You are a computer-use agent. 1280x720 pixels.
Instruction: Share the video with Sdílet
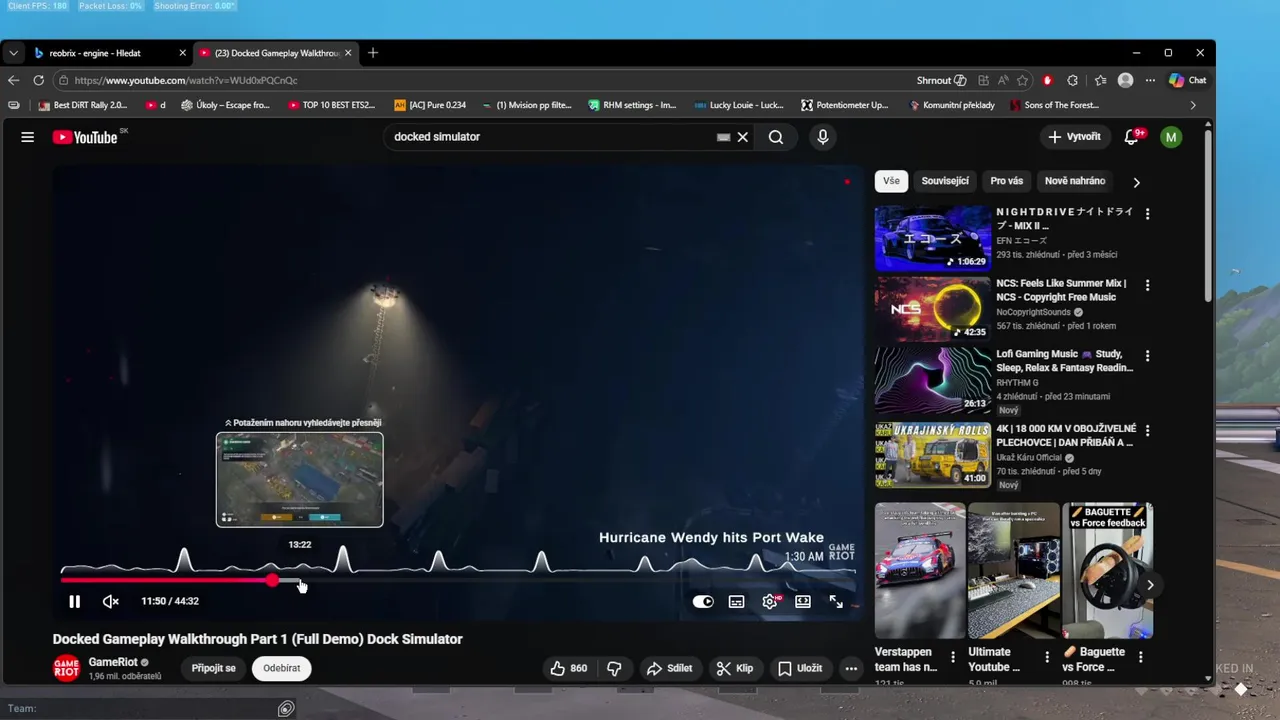coord(669,668)
